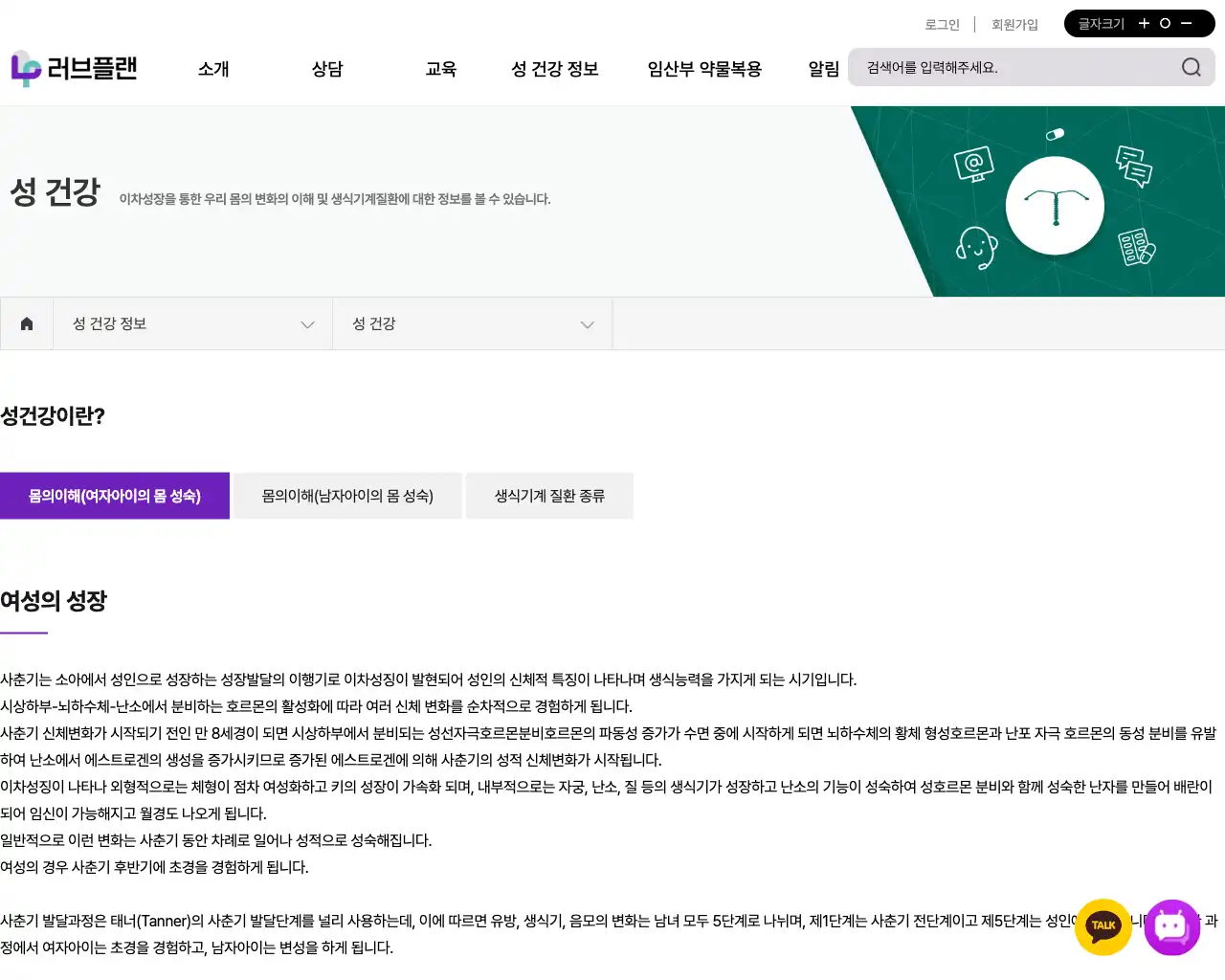Decrease font size with minus icon
Screen dimensions: 1225x980
coord(1187,23)
